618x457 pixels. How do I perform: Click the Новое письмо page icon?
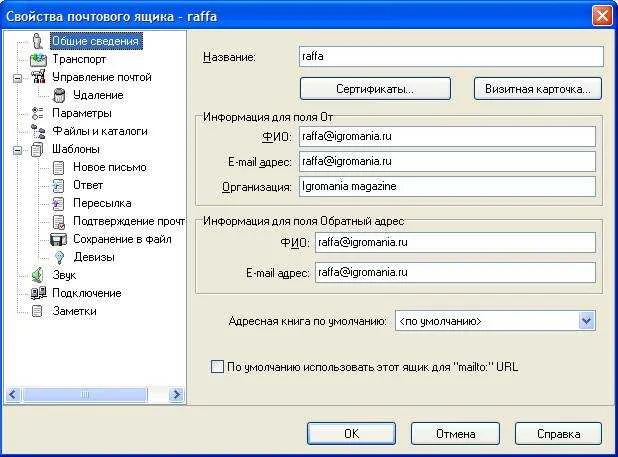pyautogui.click(x=58, y=167)
